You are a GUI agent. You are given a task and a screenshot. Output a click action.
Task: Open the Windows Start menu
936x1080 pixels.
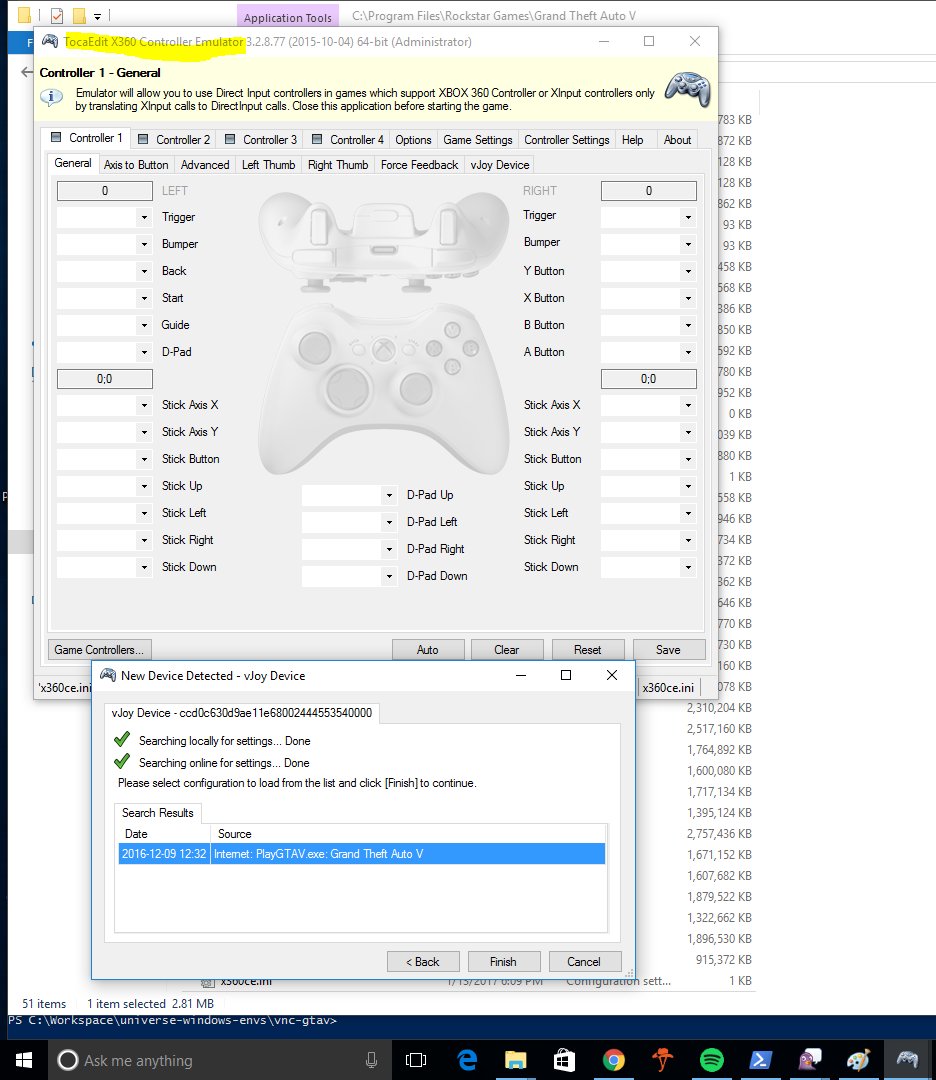(x=23, y=1060)
